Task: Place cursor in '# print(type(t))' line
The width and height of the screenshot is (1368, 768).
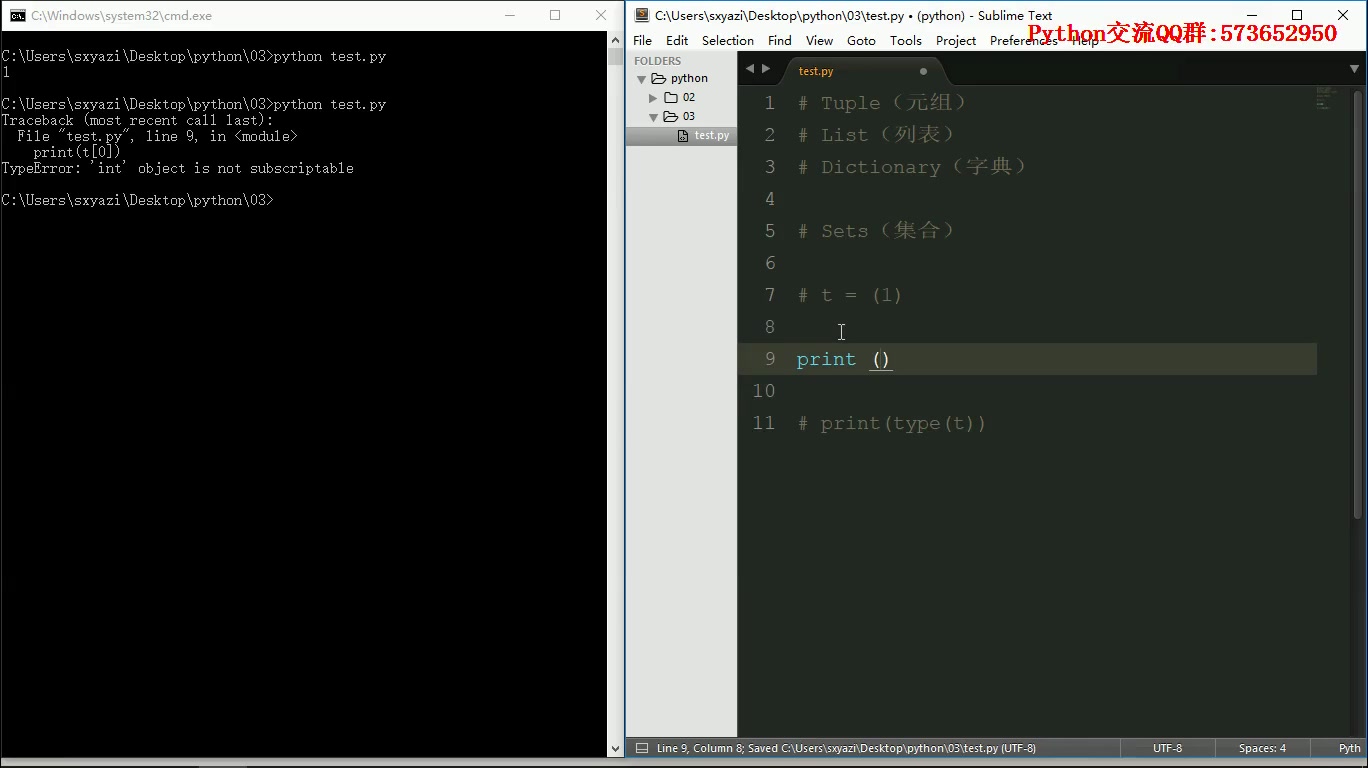Action: coord(892,423)
